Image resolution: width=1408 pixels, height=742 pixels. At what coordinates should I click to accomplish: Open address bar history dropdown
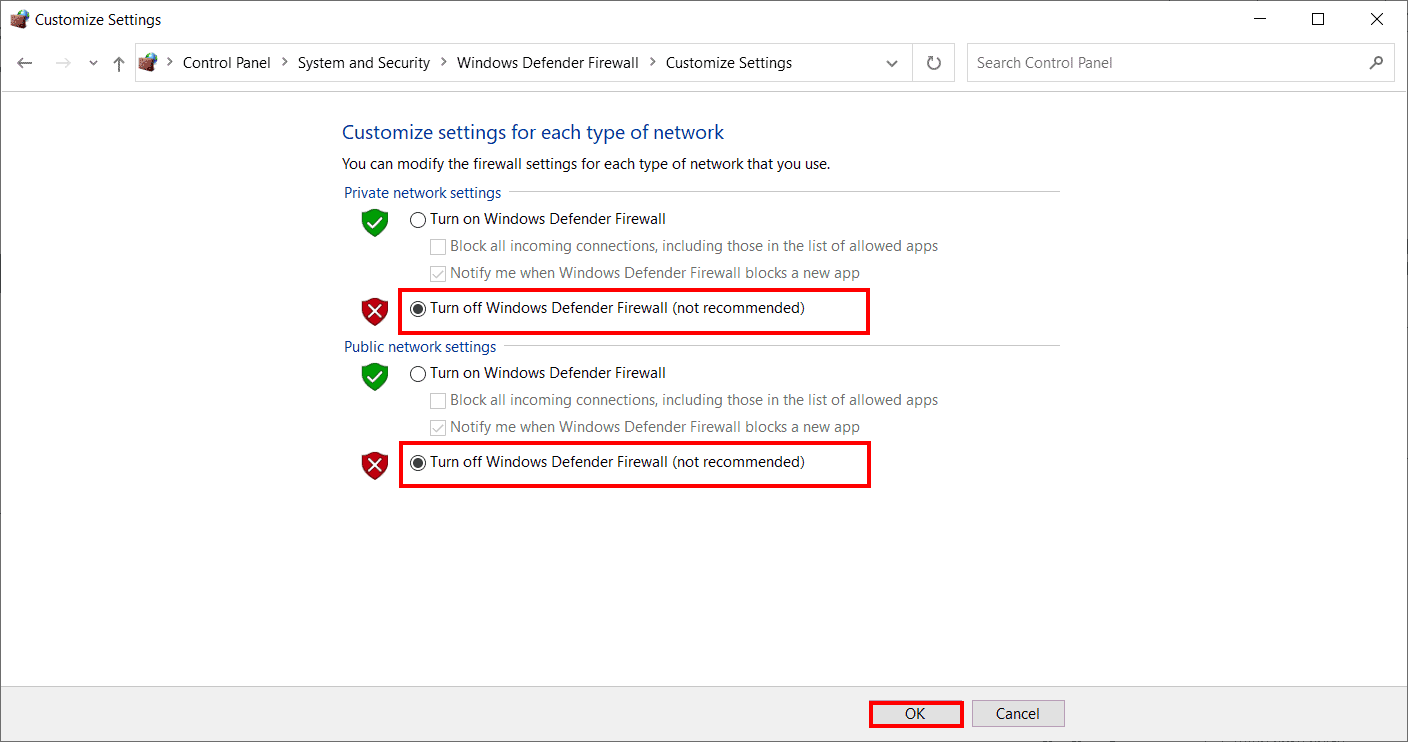892,63
